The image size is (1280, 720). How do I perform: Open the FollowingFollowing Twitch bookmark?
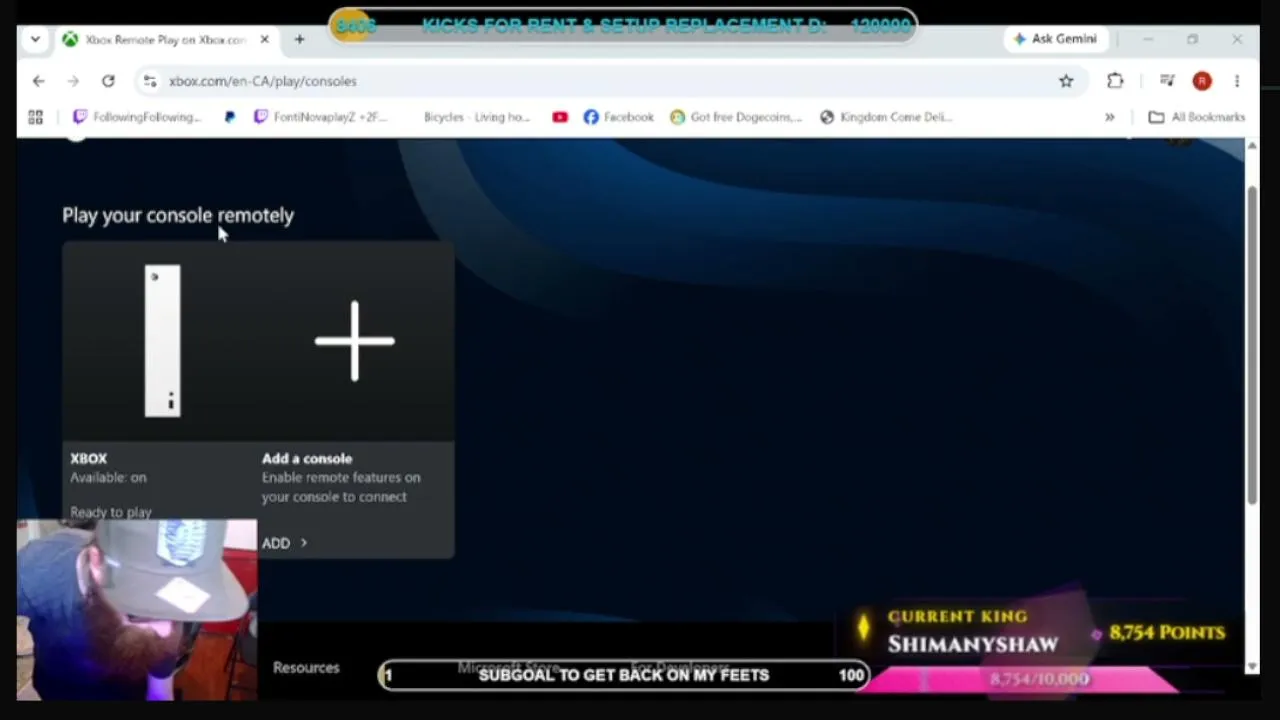click(x=137, y=117)
